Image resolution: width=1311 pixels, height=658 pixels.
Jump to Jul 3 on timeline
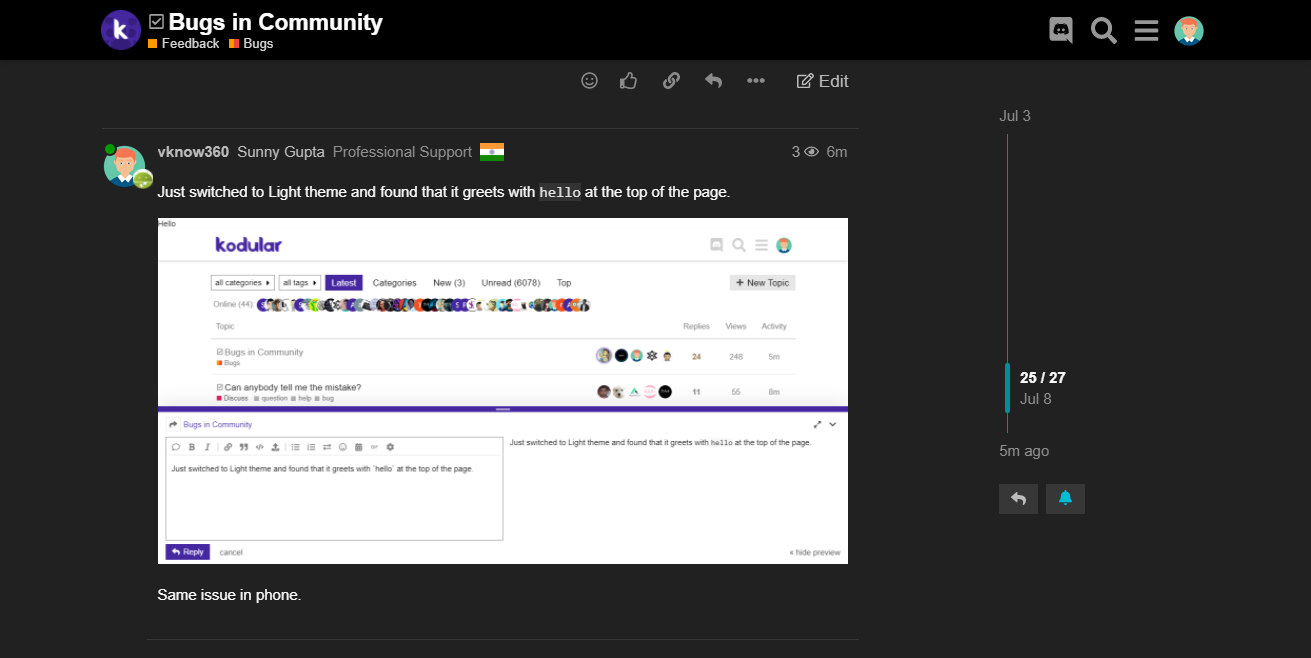1015,116
